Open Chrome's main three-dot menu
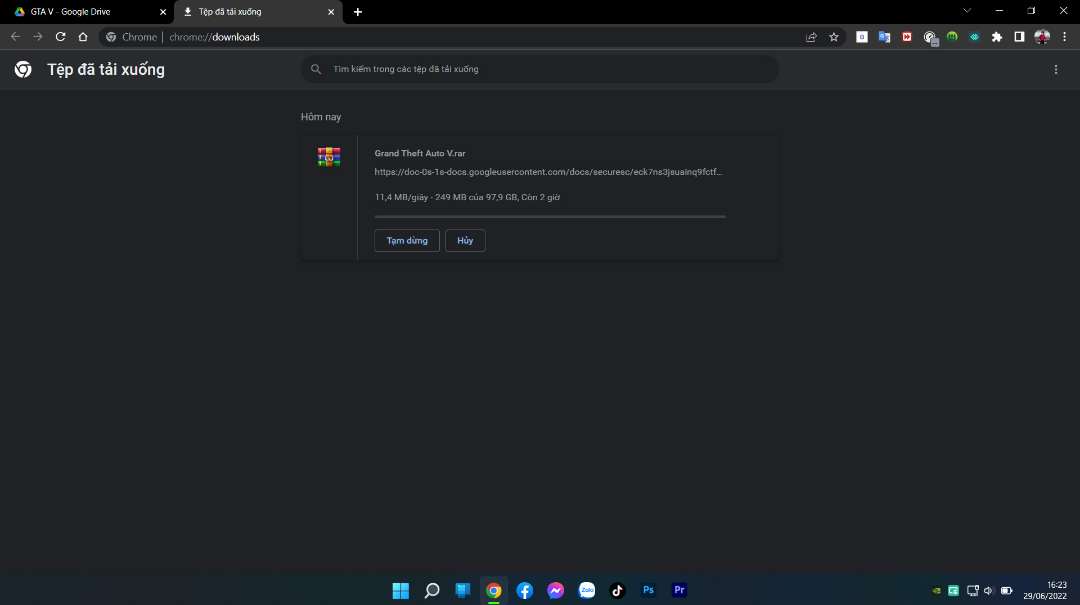The width and height of the screenshot is (1080, 605). click(x=1064, y=37)
